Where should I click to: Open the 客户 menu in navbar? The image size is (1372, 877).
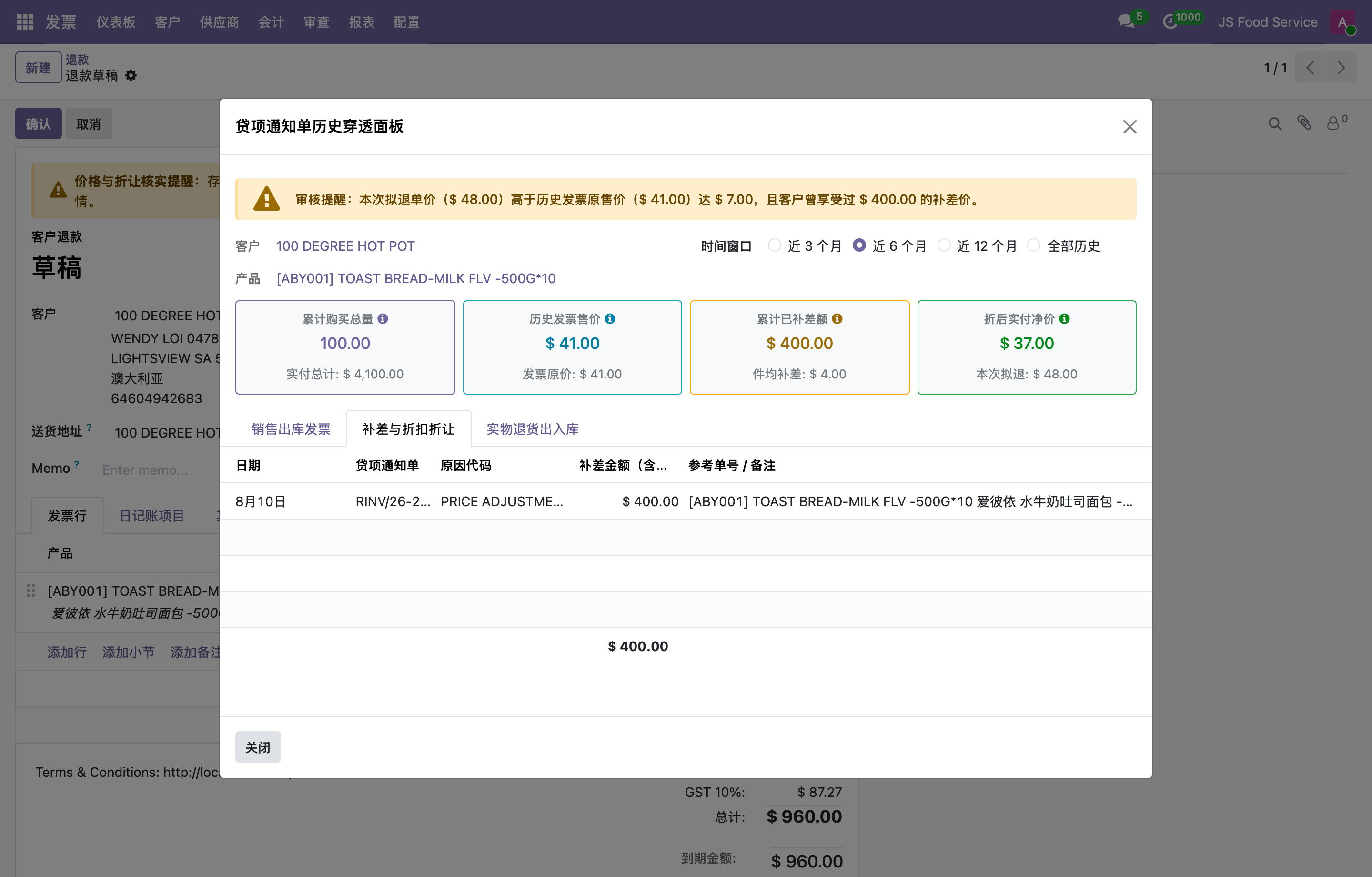168,21
